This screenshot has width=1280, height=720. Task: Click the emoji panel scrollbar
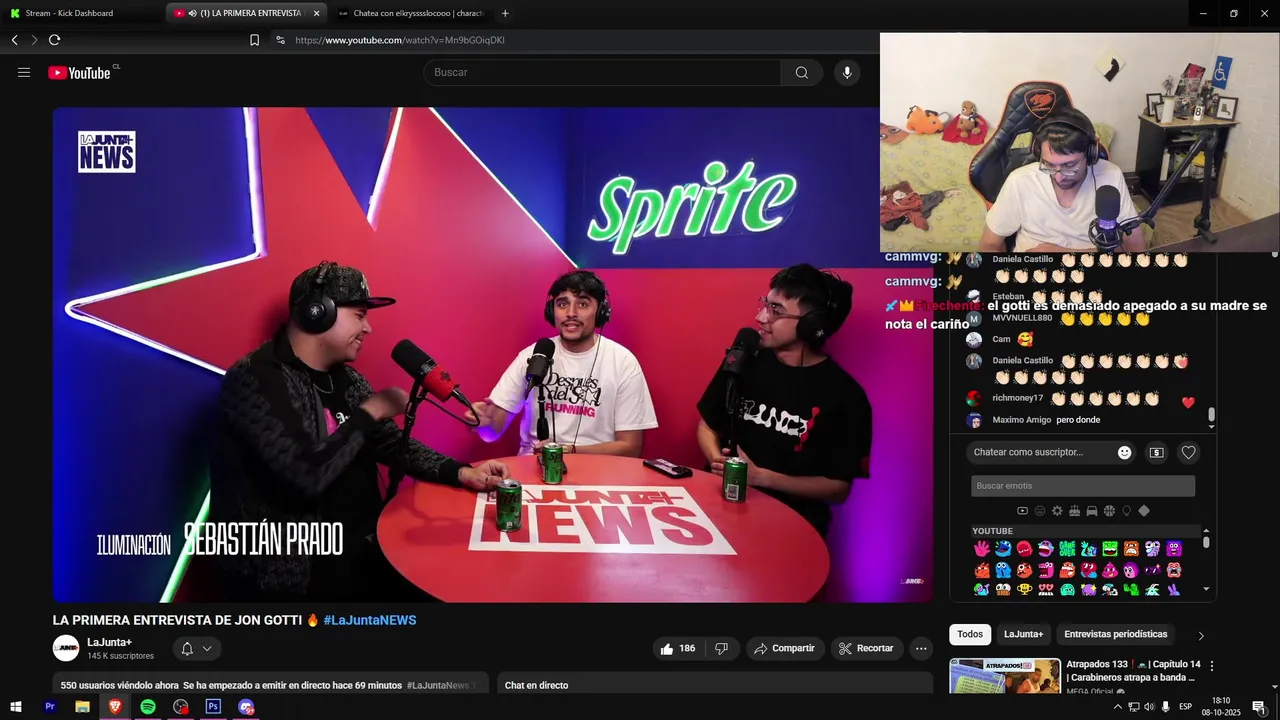pyautogui.click(x=1206, y=542)
